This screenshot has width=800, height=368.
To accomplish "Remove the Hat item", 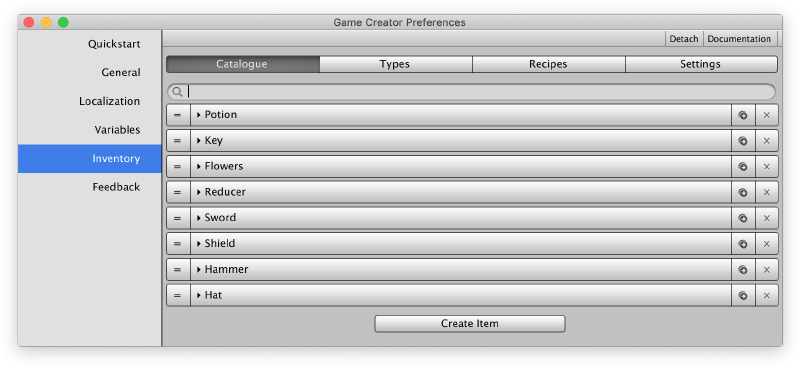I will tap(766, 295).
